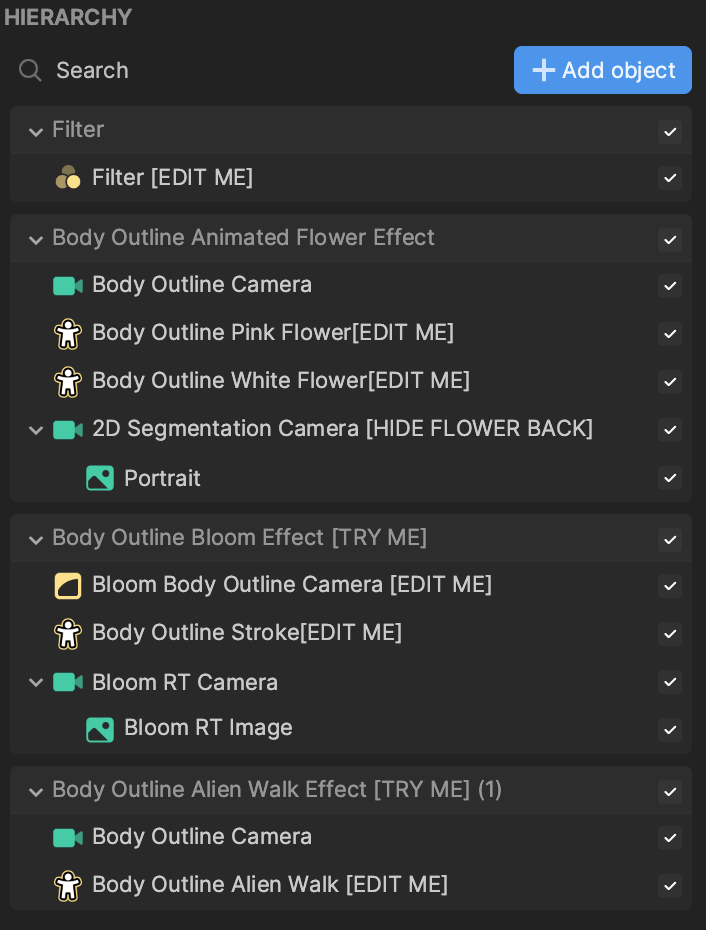Click the Bloom Body Outline Camera icon
Image resolution: width=706 pixels, height=930 pixels.
tap(68, 586)
